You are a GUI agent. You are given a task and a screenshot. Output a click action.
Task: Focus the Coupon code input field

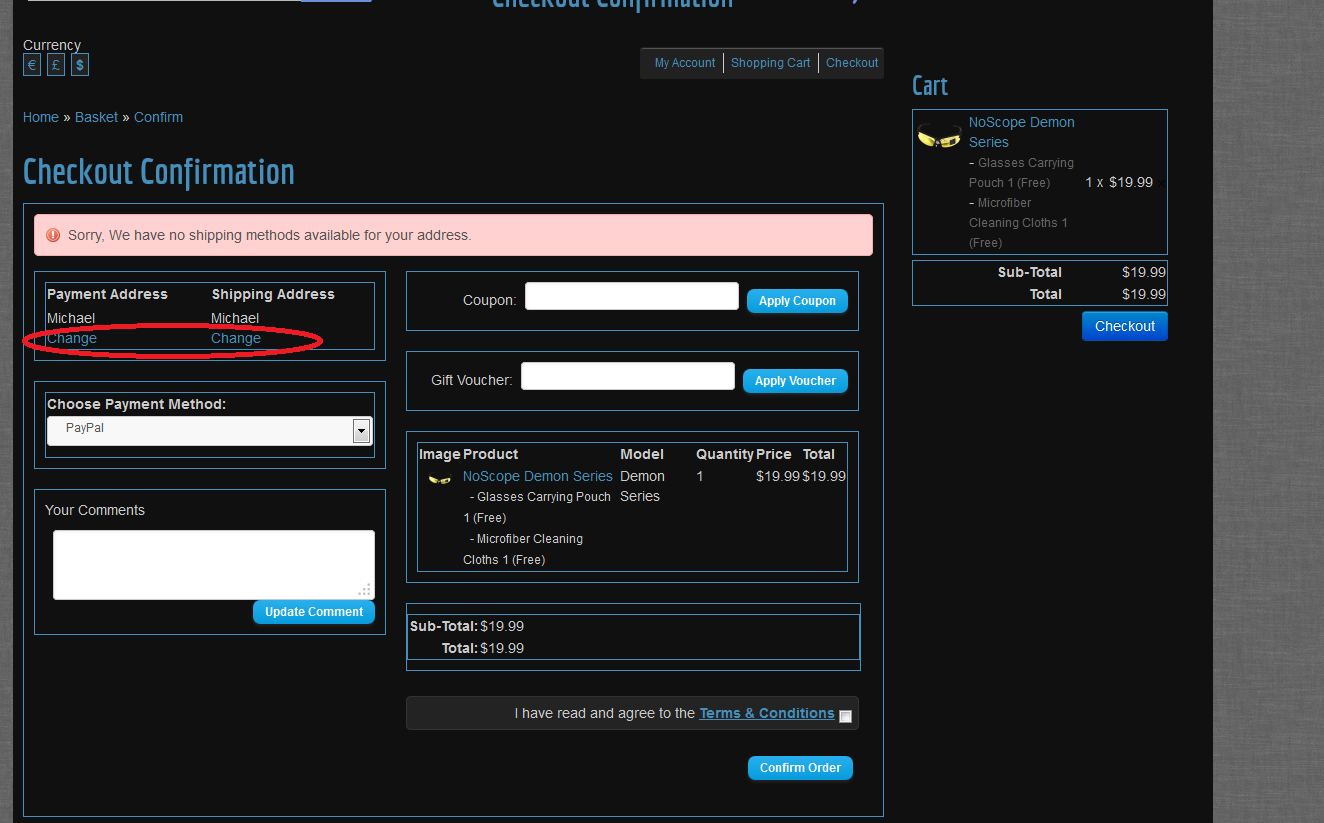(x=632, y=296)
